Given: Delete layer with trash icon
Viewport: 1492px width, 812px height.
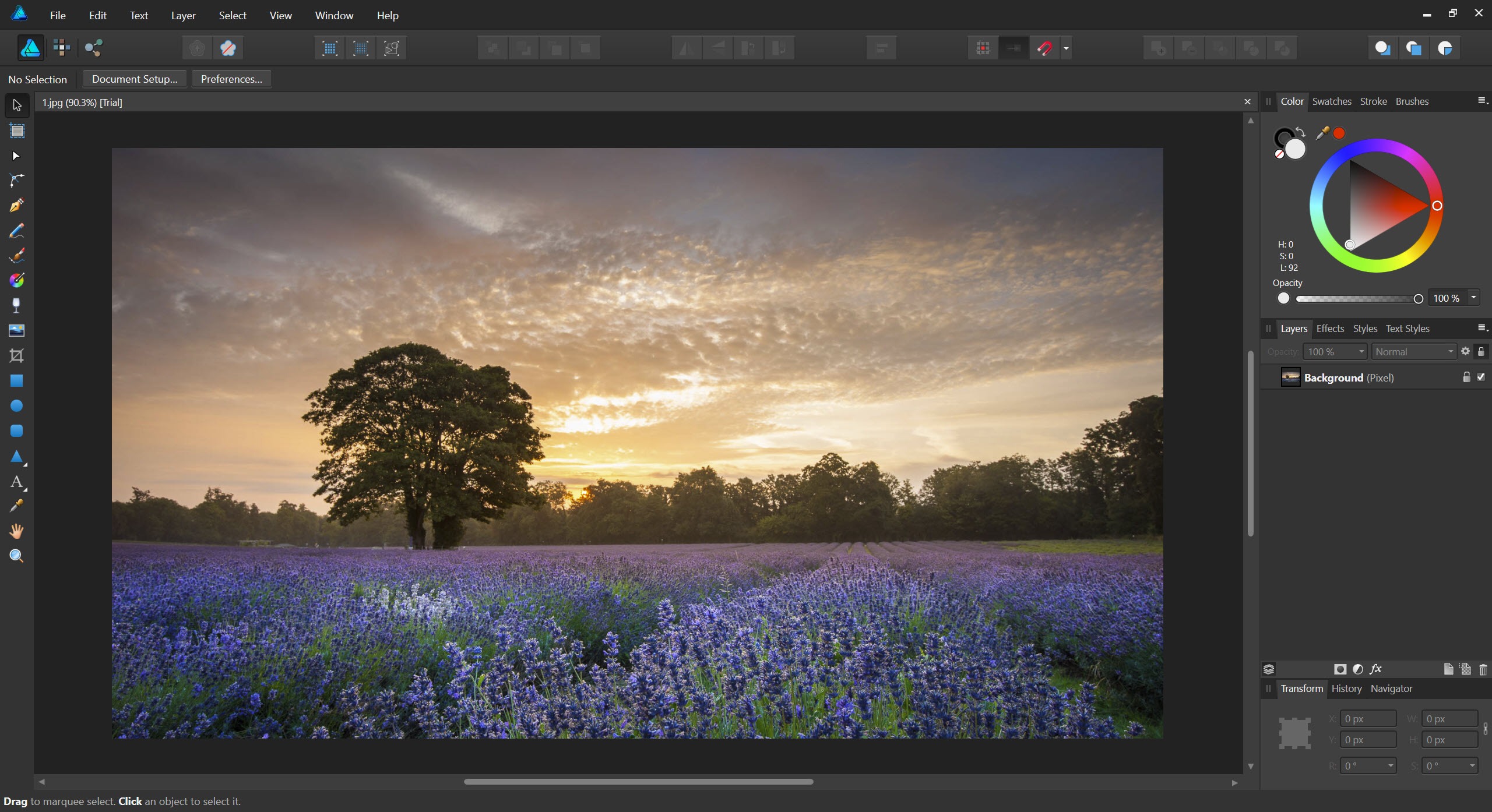Looking at the screenshot, I should pos(1483,669).
